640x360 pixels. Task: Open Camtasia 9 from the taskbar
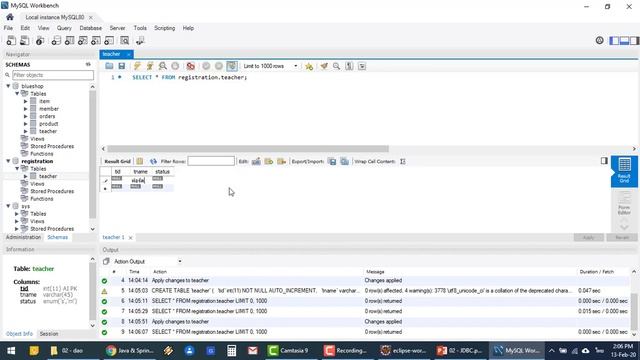289,351
